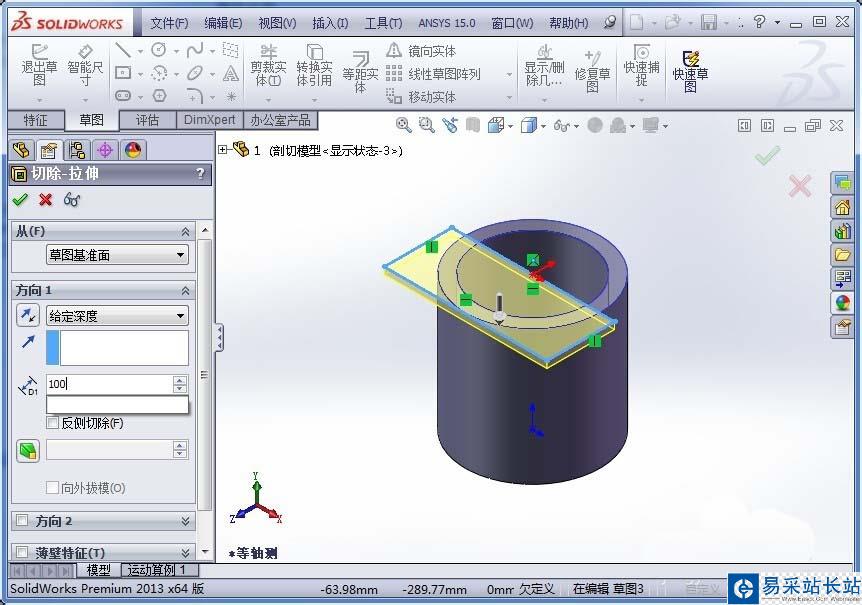The image size is (862, 605).
Task: Click Repair Sketch (修复草图) tool
Action: pyautogui.click(x=592, y=73)
